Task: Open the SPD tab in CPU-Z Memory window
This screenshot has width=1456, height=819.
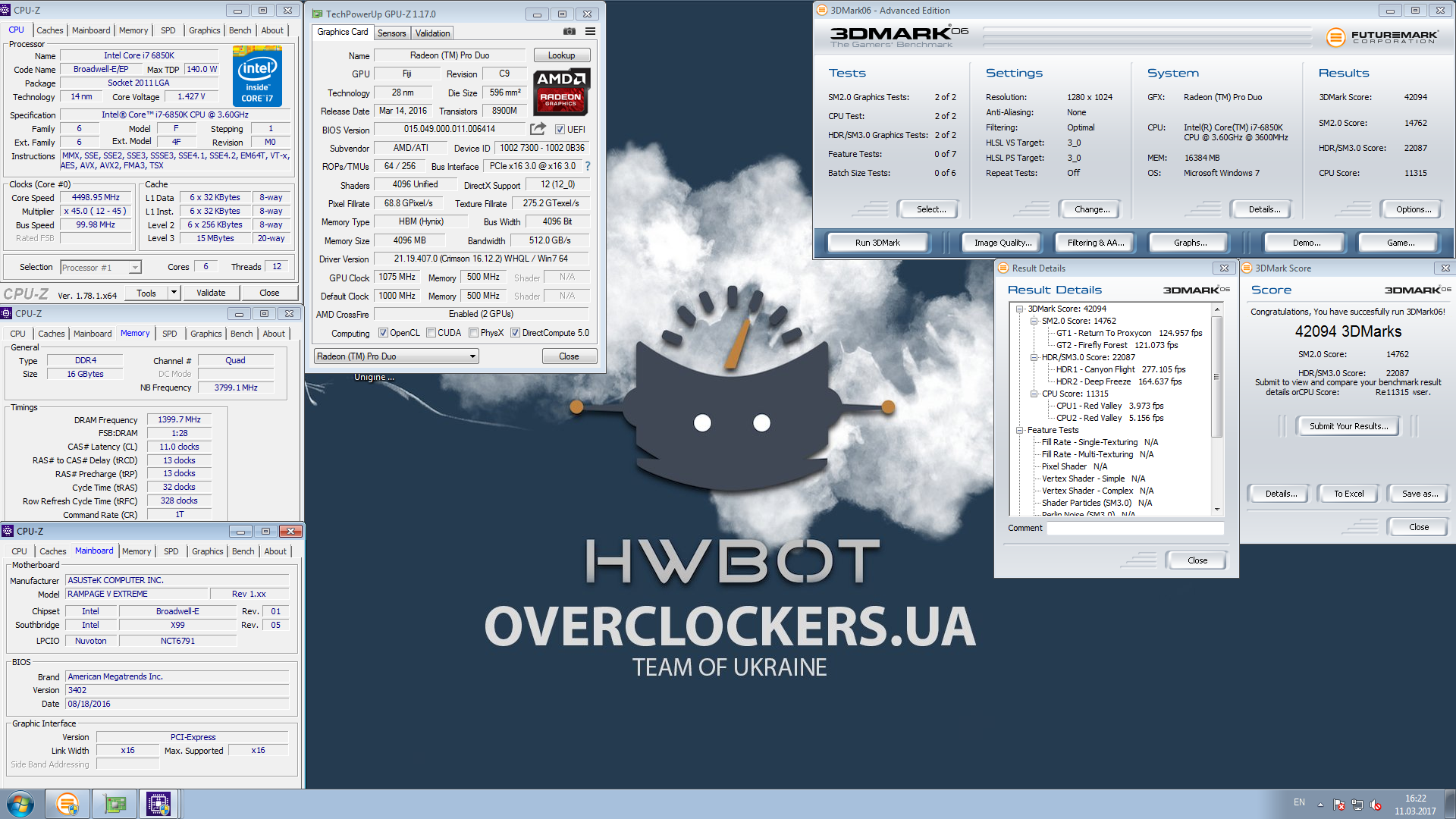Action: point(170,334)
